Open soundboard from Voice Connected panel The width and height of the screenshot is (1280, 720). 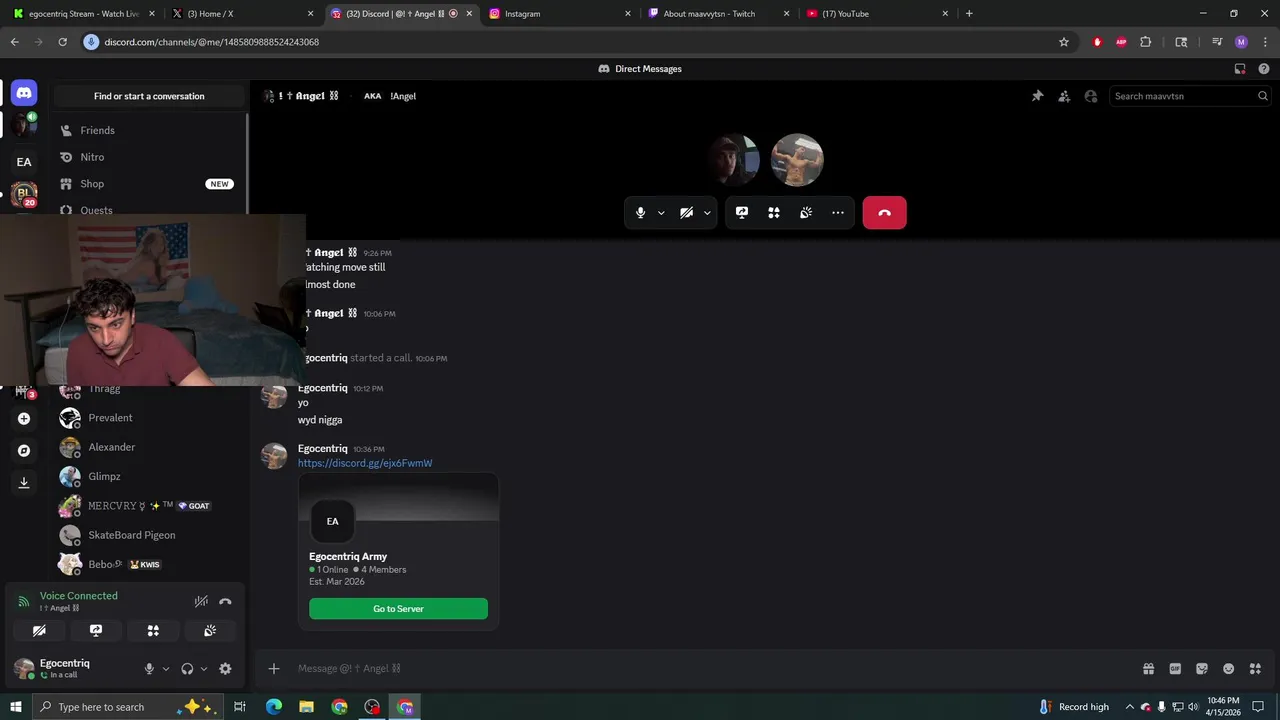[x=210, y=631]
